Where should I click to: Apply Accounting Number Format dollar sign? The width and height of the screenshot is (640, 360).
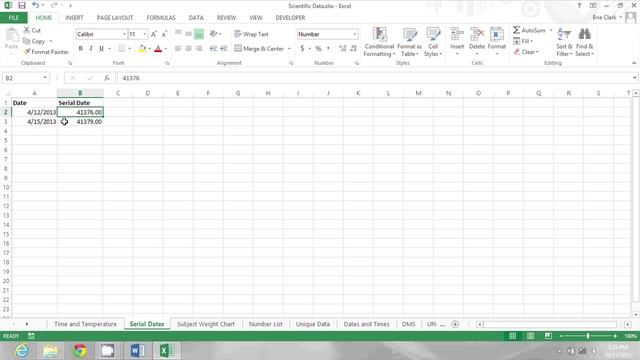(x=302, y=49)
